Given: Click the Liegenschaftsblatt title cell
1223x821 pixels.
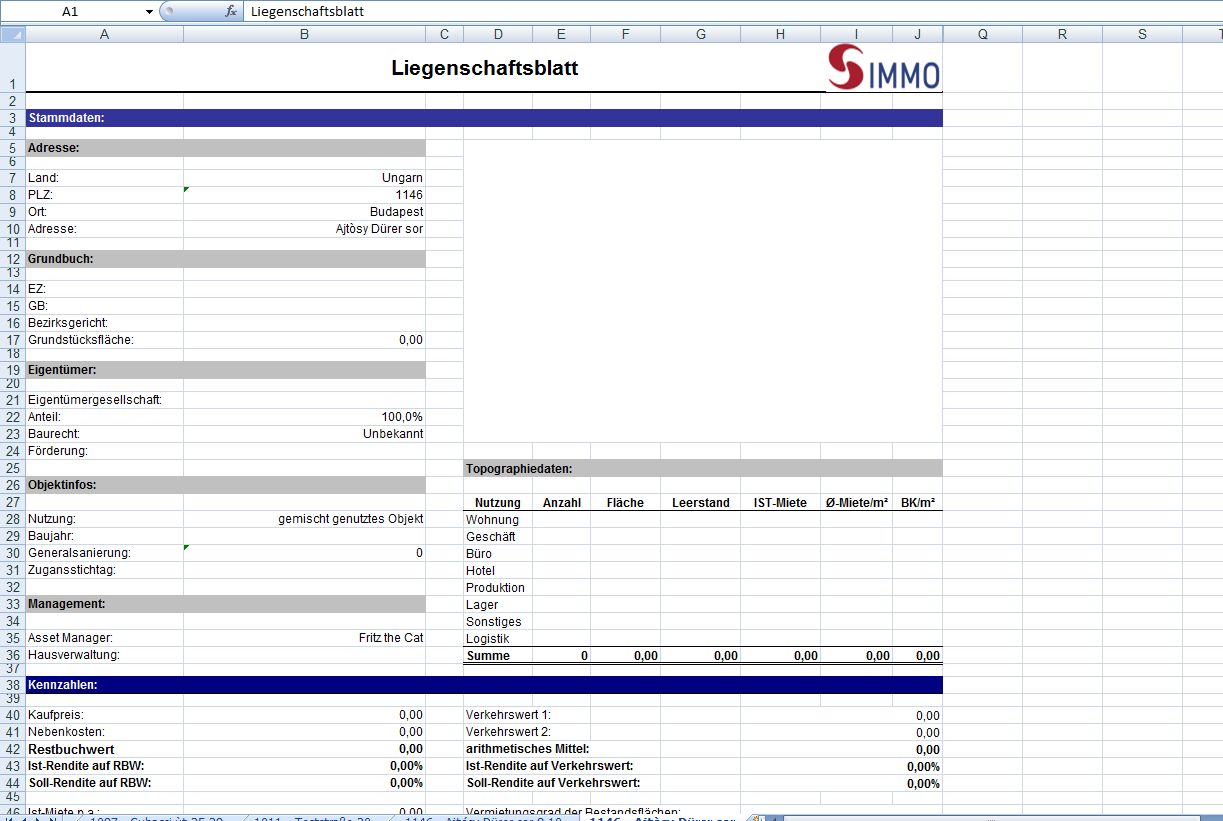Looking at the screenshot, I should point(484,68).
